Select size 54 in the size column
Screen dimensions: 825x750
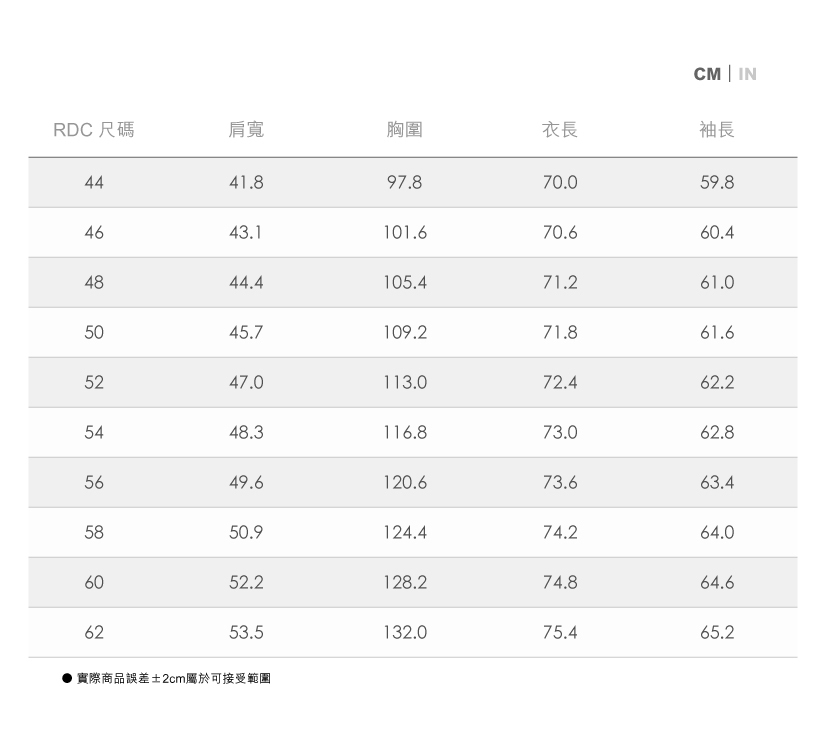[x=94, y=433]
